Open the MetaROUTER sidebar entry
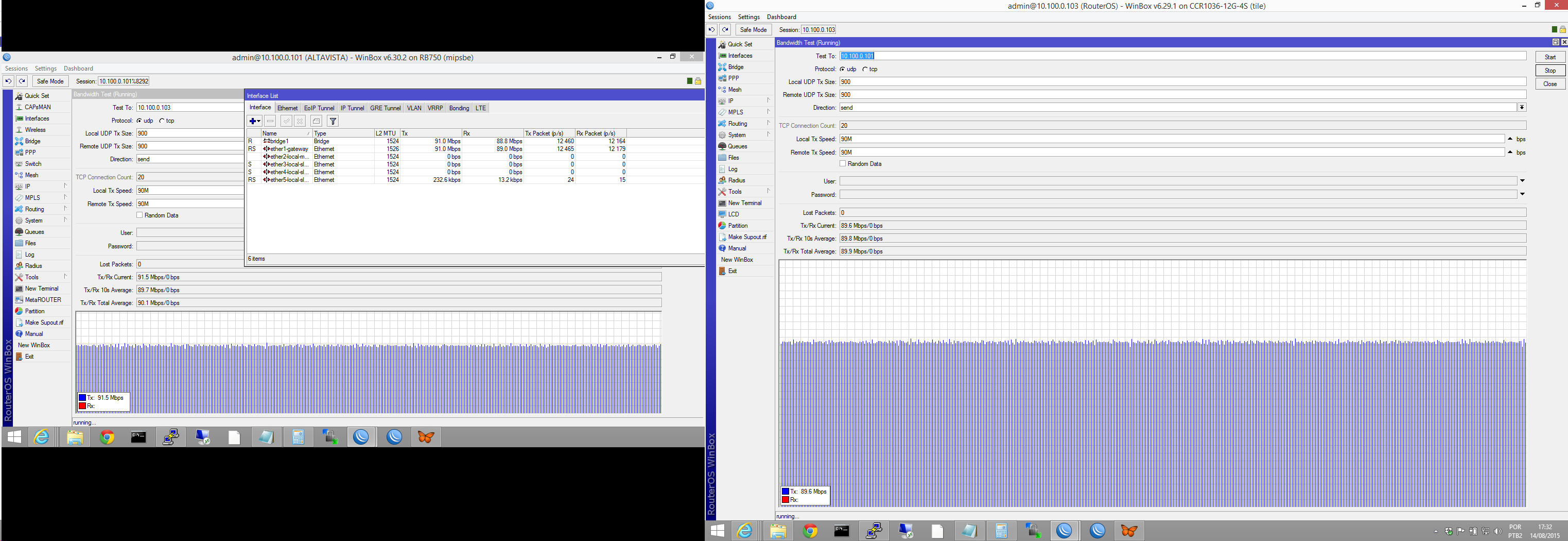1568x541 pixels. [x=43, y=300]
